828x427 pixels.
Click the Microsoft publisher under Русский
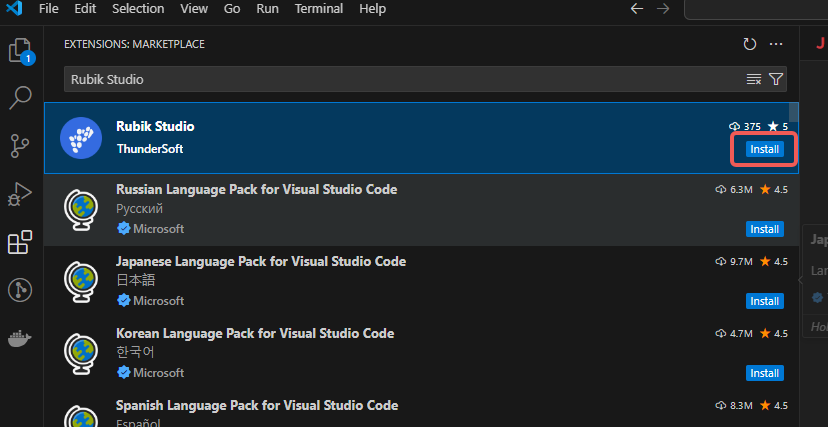tap(158, 229)
